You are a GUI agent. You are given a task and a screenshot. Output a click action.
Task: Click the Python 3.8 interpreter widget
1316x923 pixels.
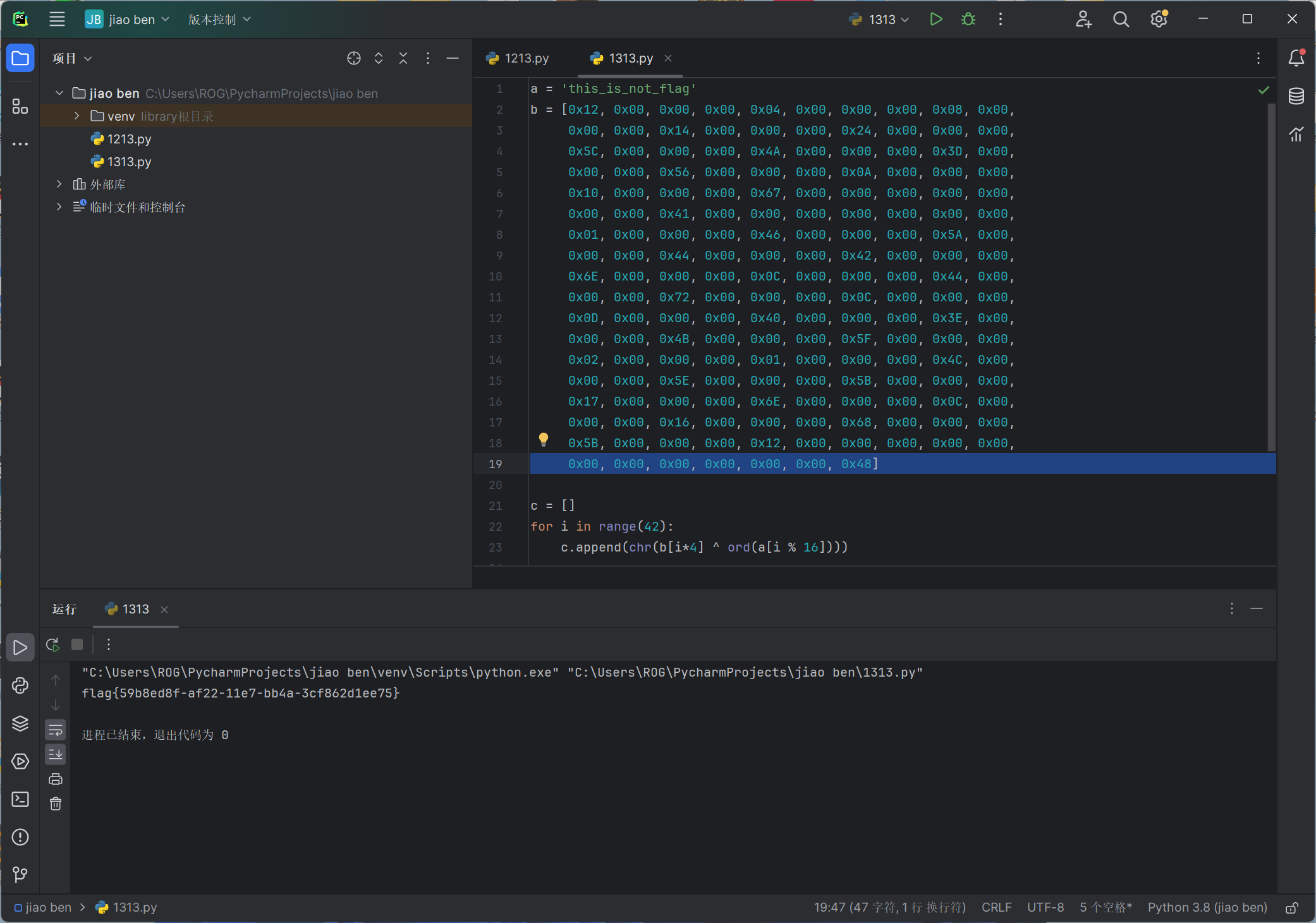point(1207,907)
